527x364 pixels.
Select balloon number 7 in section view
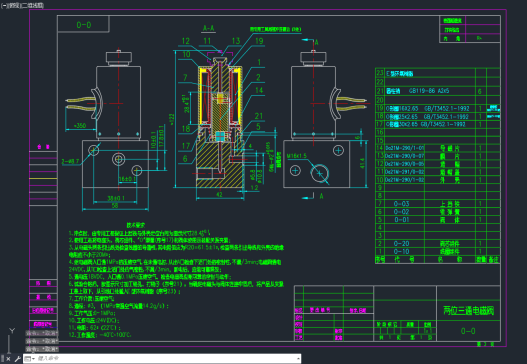pos(185,78)
